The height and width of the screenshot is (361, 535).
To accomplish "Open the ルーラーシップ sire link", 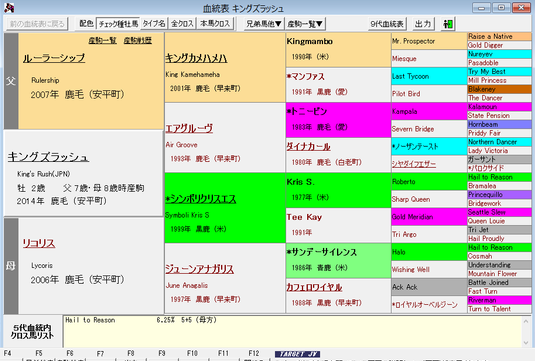I will click(54, 58).
